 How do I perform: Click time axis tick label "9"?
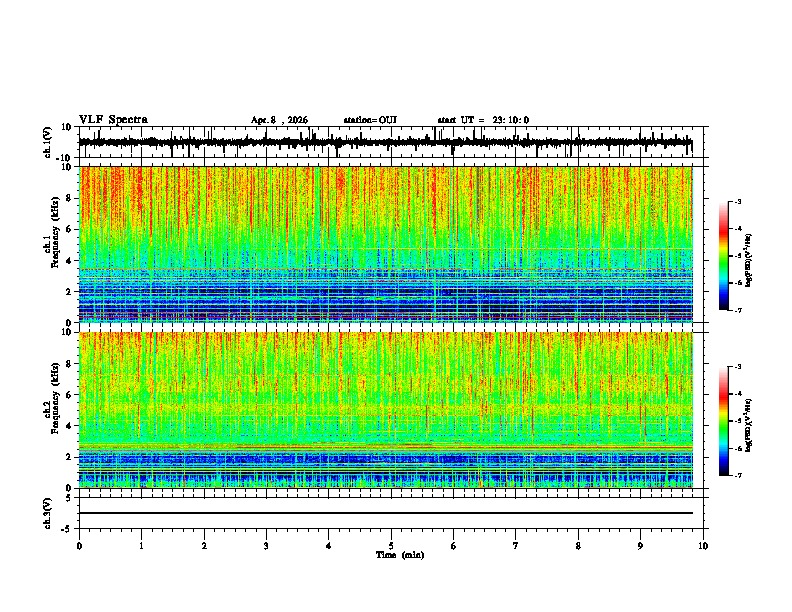640,546
